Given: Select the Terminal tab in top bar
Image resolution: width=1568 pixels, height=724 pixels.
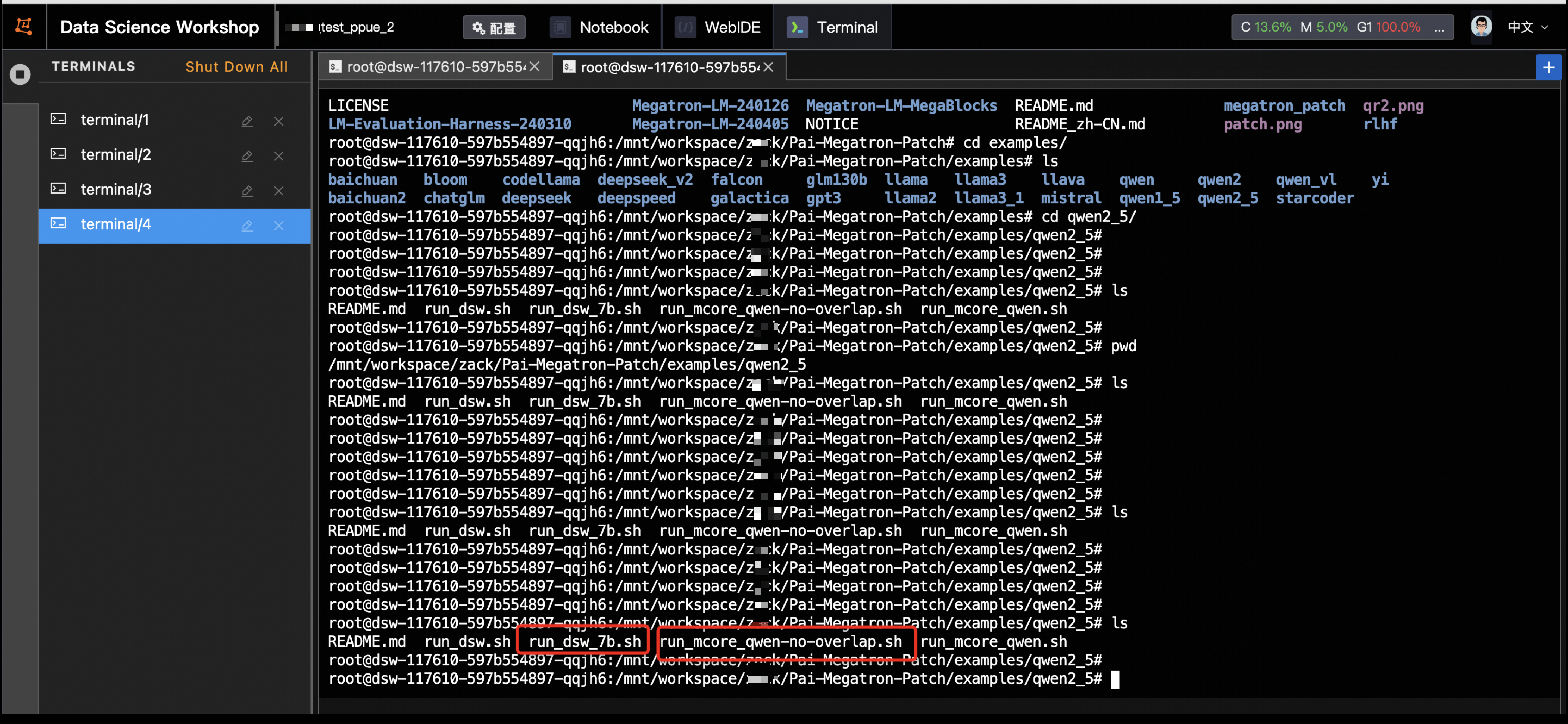Looking at the screenshot, I should pyautogui.click(x=833, y=27).
